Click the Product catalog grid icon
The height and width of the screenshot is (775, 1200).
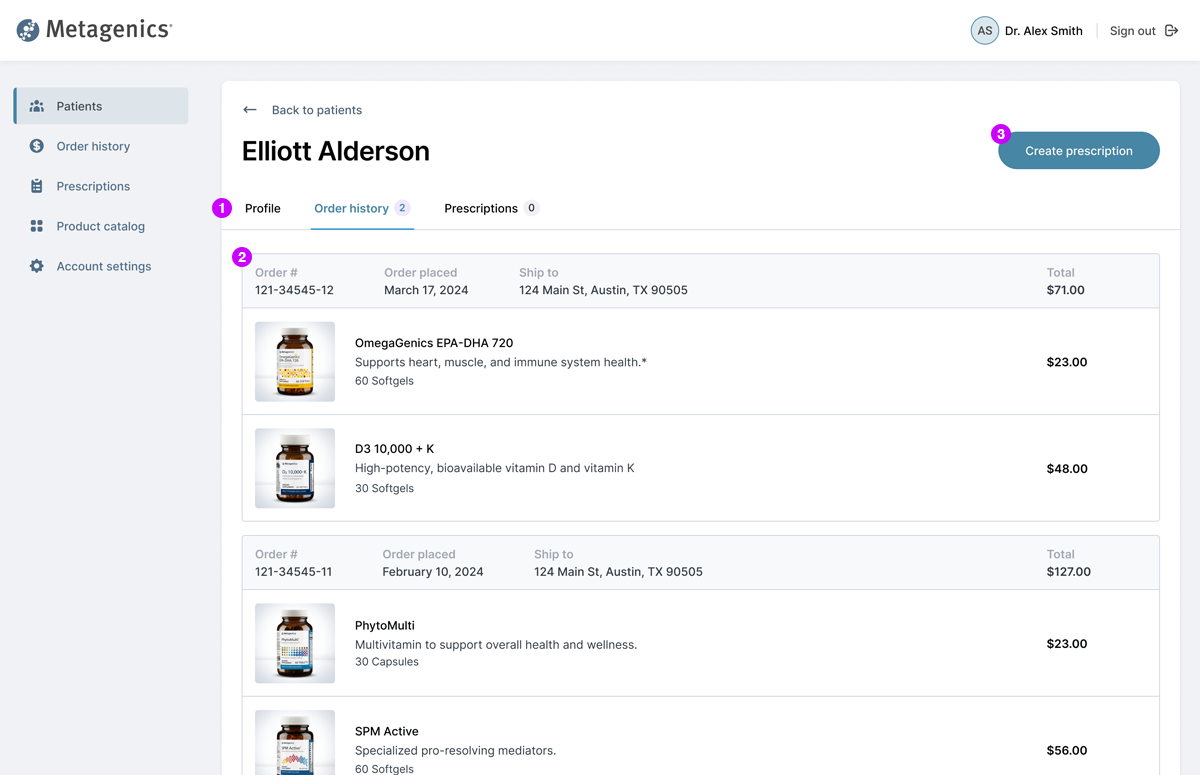point(37,226)
